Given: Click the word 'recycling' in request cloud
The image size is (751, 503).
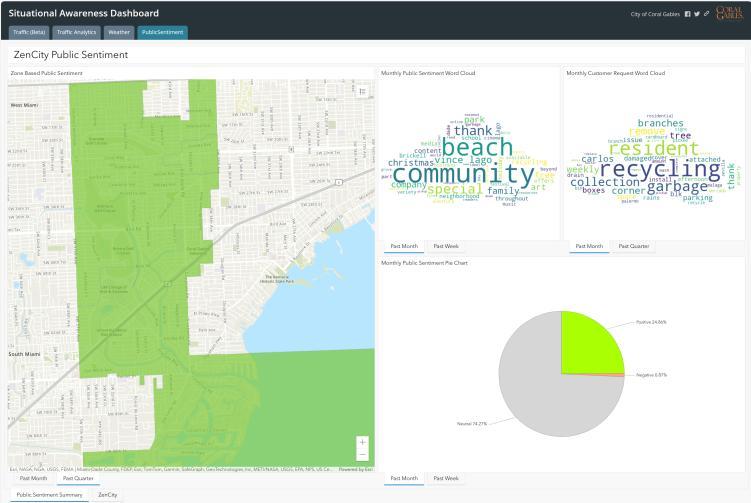Looking at the screenshot, I should click(660, 169).
